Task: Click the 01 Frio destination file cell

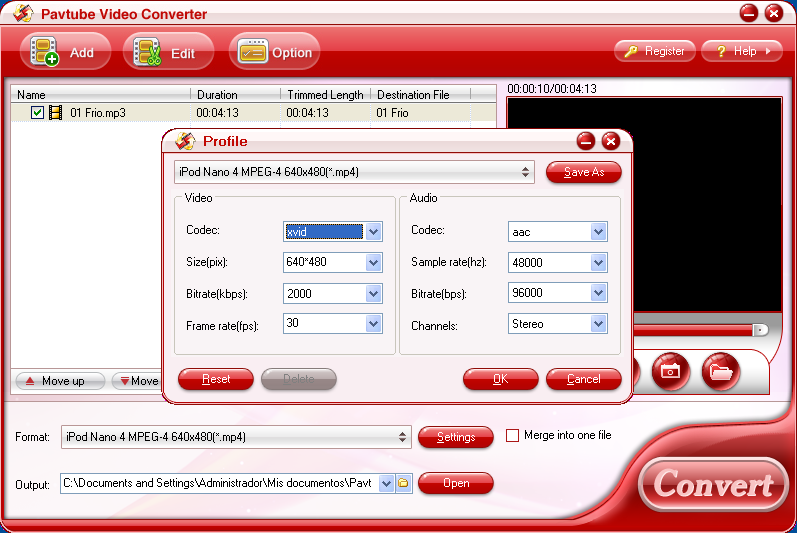Action: coord(392,112)
